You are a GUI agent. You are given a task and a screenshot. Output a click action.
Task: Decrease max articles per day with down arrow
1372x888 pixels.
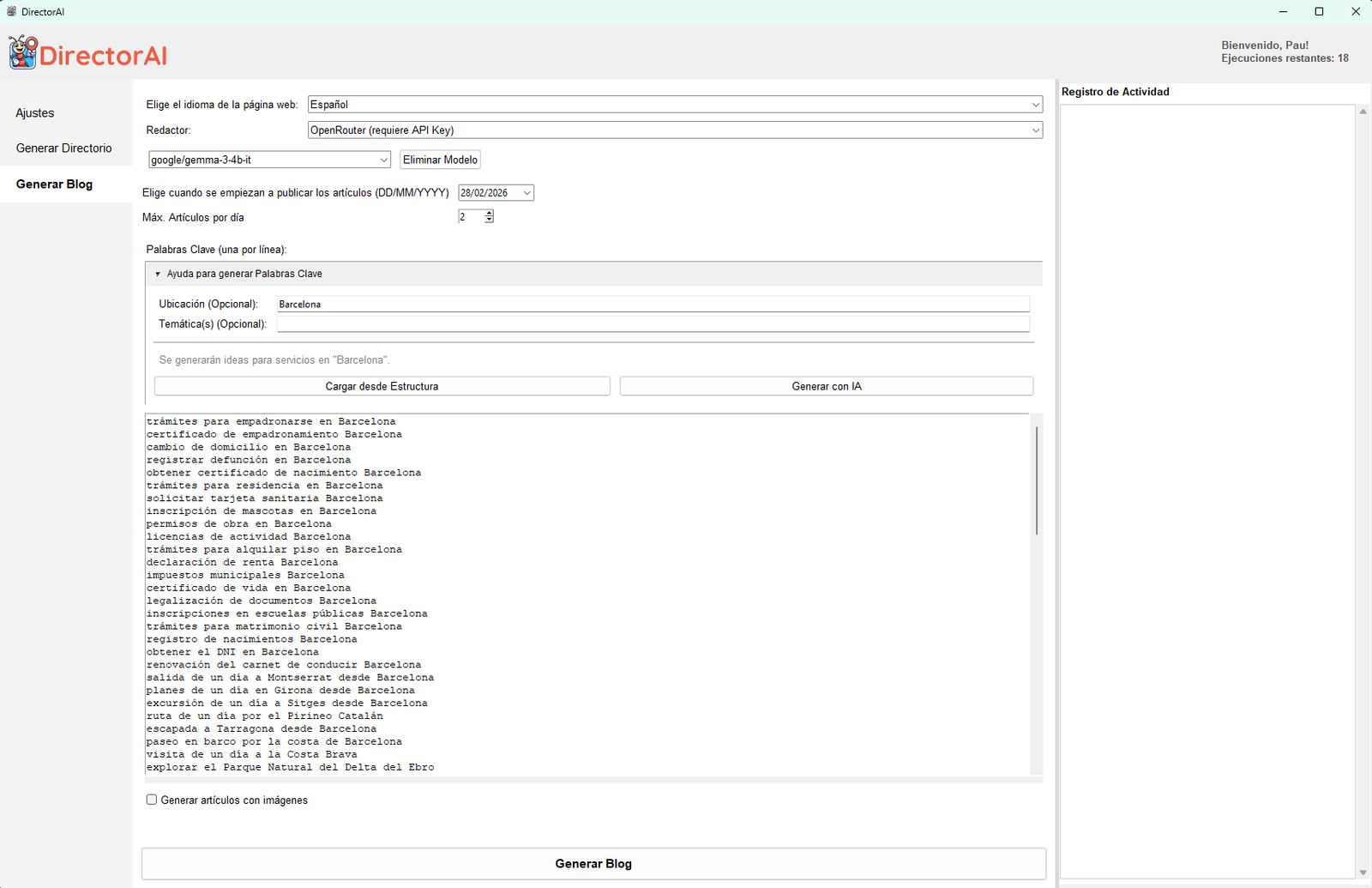489,220
